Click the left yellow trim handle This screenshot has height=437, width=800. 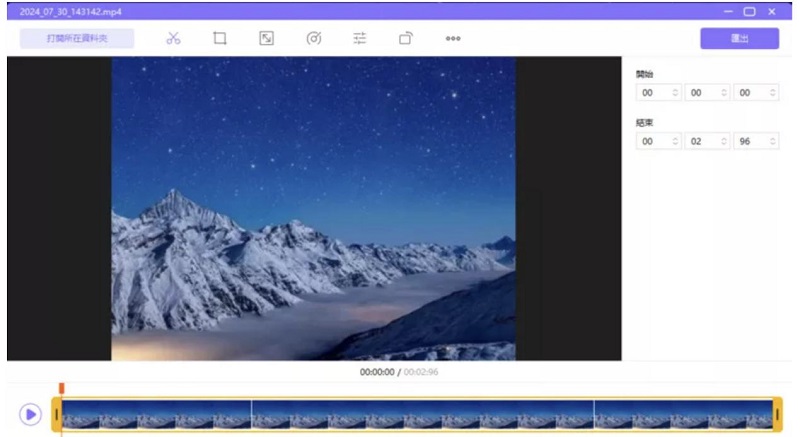click(x=57, y=415)
